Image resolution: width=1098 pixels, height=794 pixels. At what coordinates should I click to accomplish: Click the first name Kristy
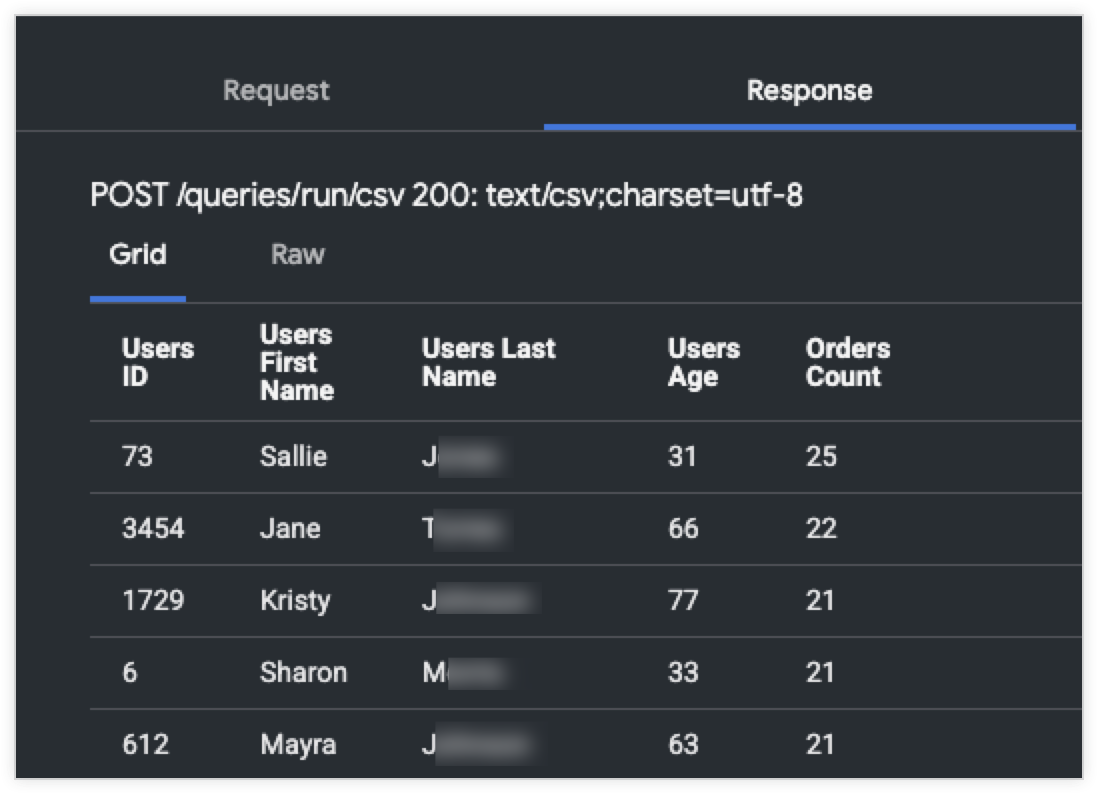[295, 601]
